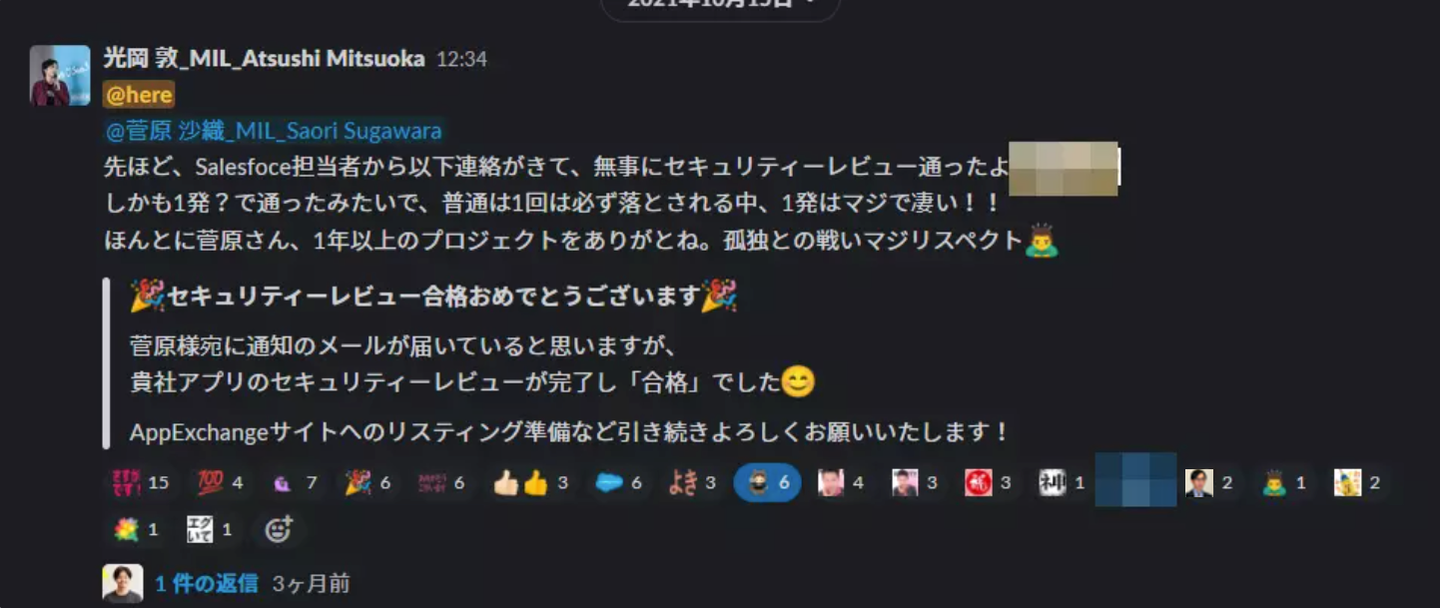Click the 100 emoji reaction

coord(219,483)
